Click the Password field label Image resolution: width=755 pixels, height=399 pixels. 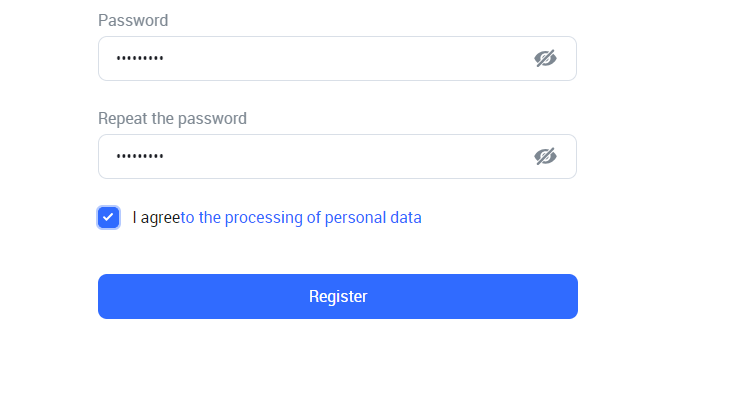coord(133,21)
